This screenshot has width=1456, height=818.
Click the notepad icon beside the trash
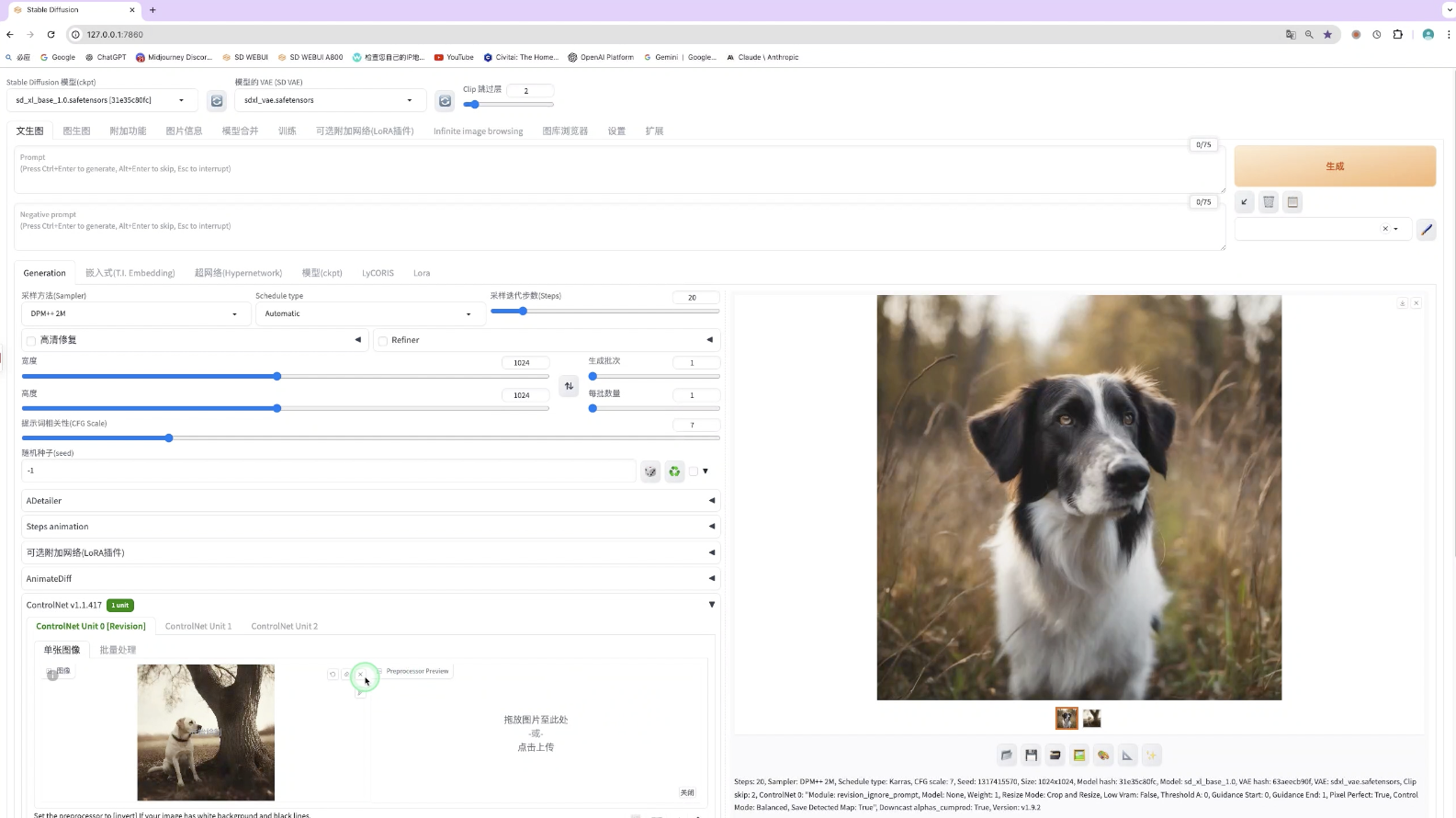pos(1292,202)
